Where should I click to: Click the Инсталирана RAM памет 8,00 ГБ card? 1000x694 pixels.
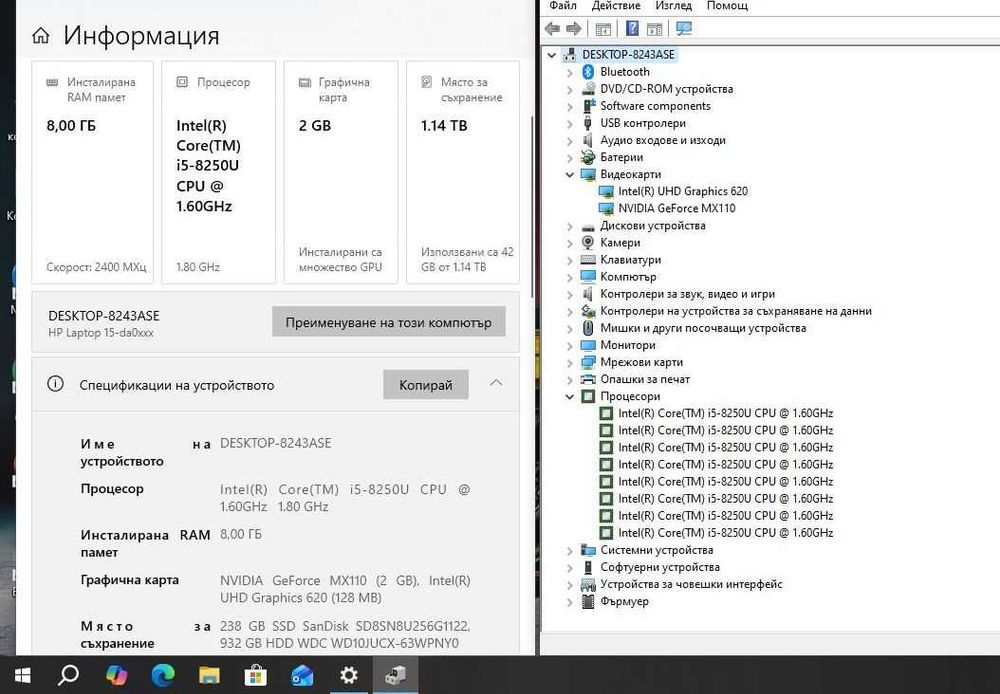[92, 172]
